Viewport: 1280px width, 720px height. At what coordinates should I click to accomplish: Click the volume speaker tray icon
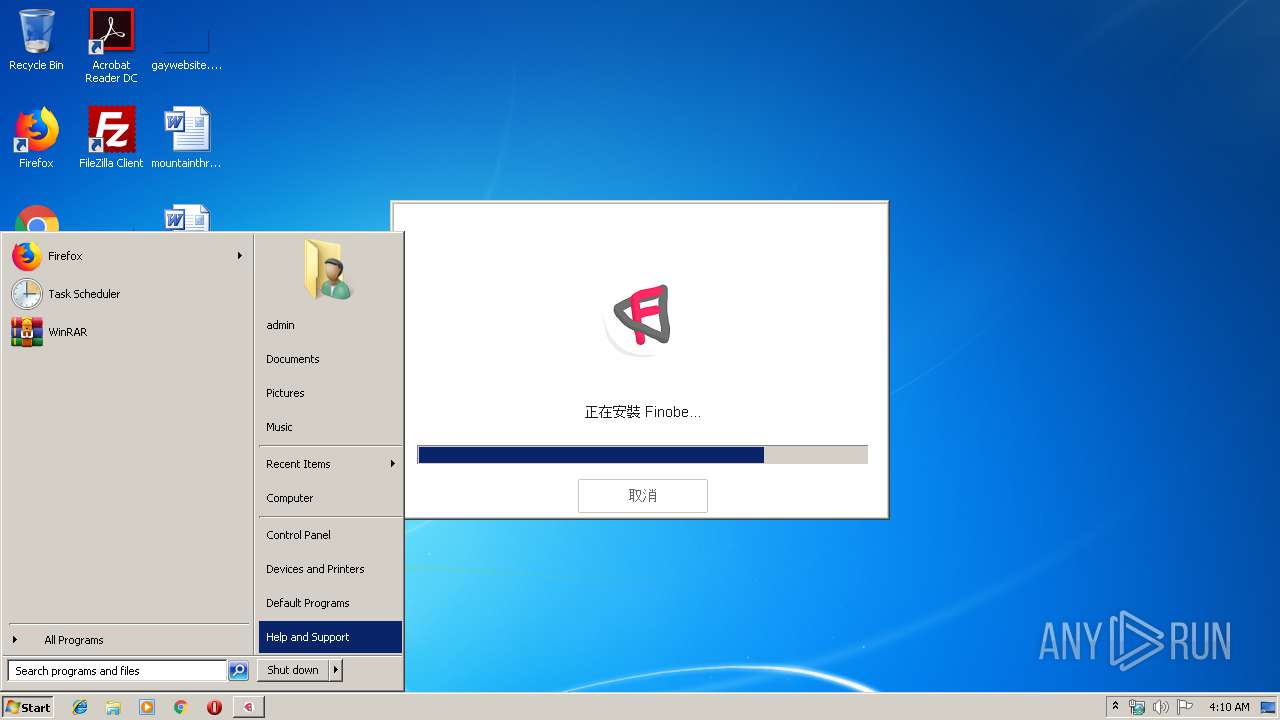[x=1160, y=707]
